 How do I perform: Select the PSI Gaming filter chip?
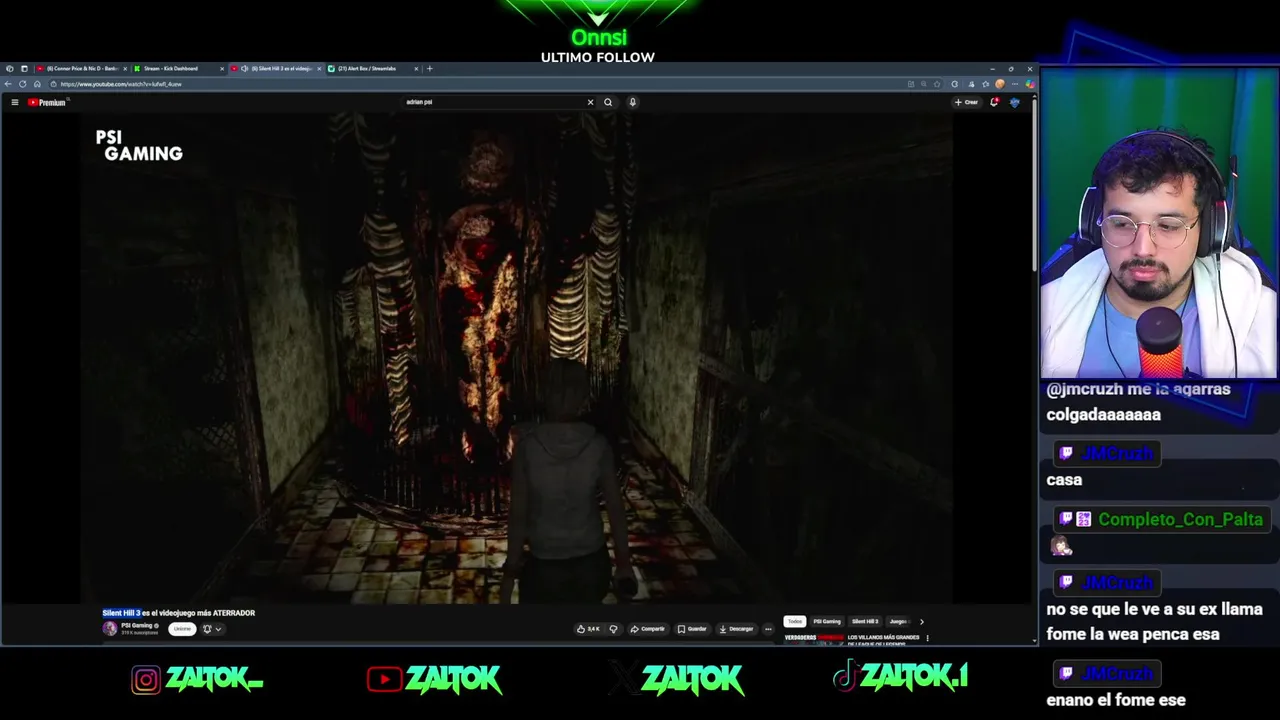(x=827, y=621)
